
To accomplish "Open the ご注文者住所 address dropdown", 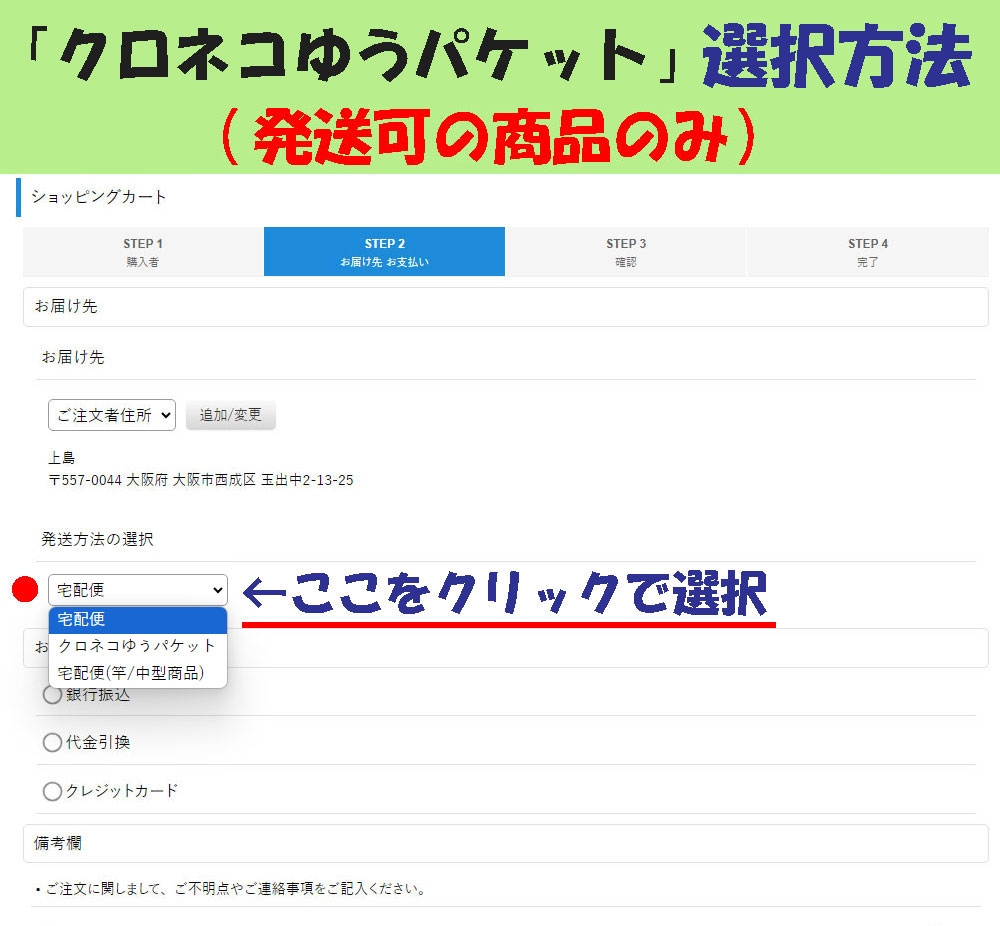I will pyautogui.click(x=112, y=415).
